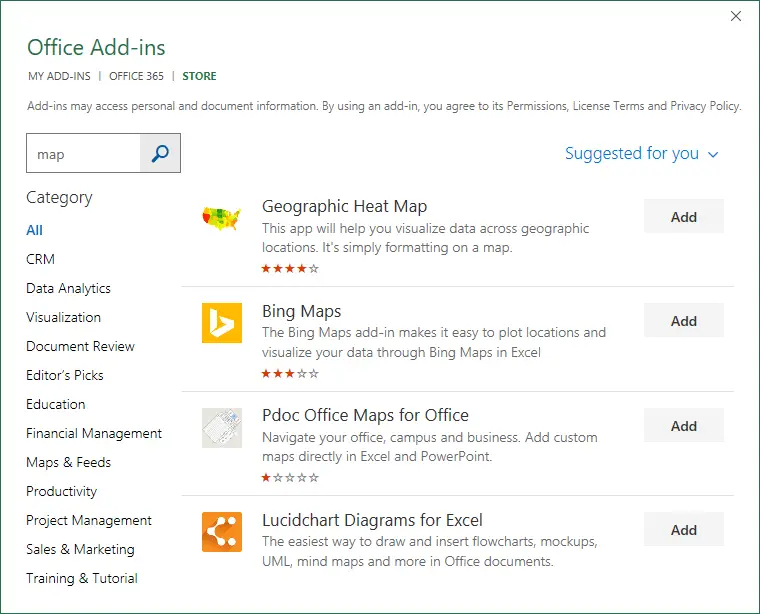Add the Bing Maps add-in
Screen dimensions: 760x614
[683, 321]
